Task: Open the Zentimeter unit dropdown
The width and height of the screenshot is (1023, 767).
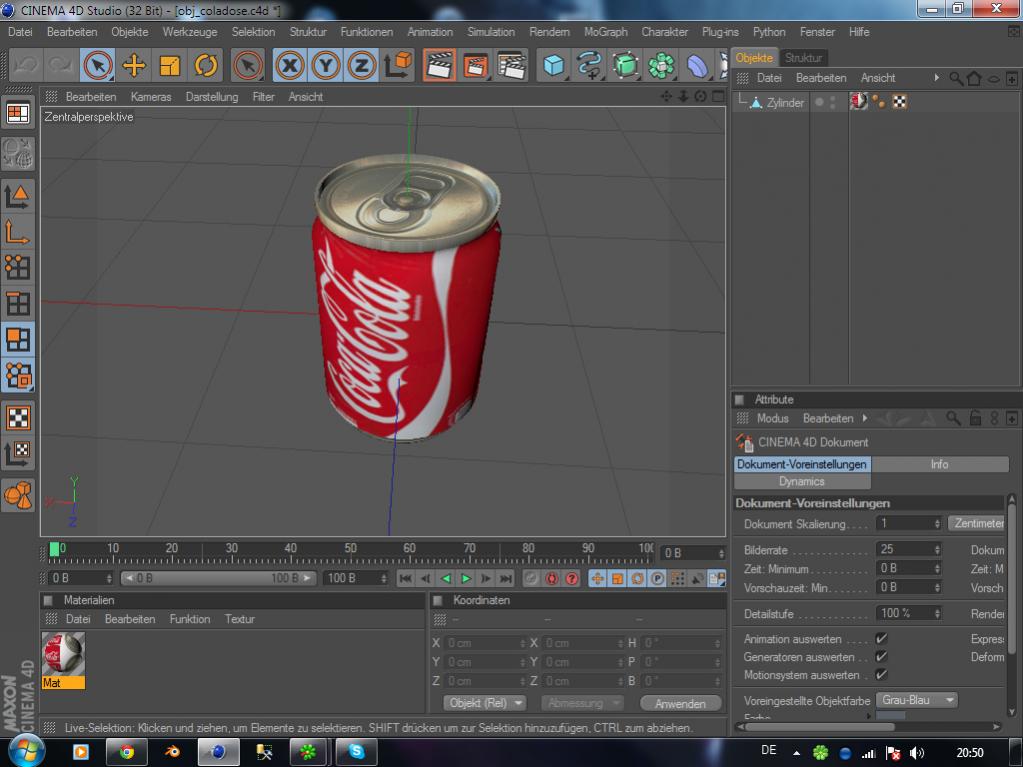Action: [977, 523]
